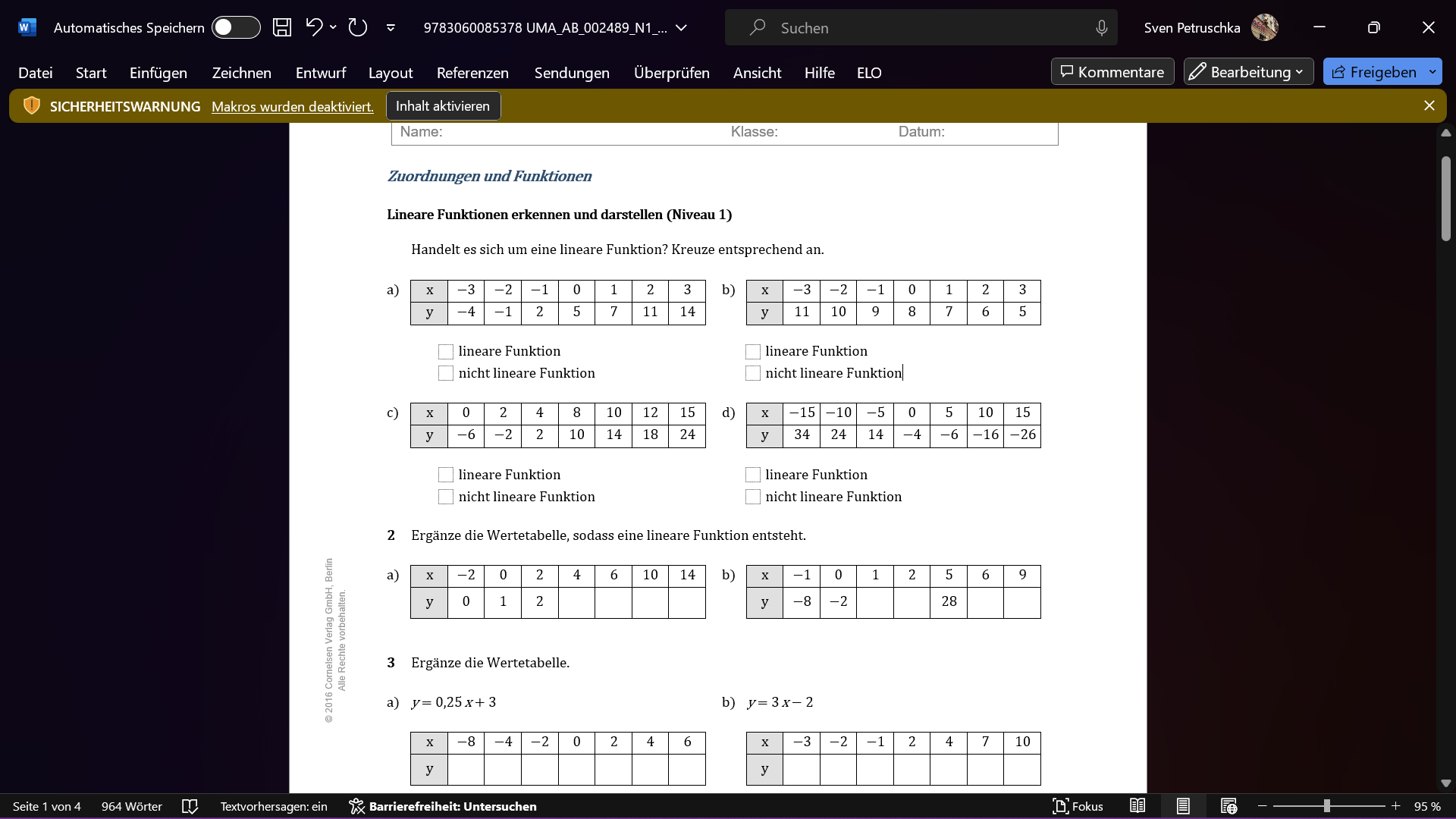
Task: Enable Fokus mode in status bar
Action: point(1078,806)
